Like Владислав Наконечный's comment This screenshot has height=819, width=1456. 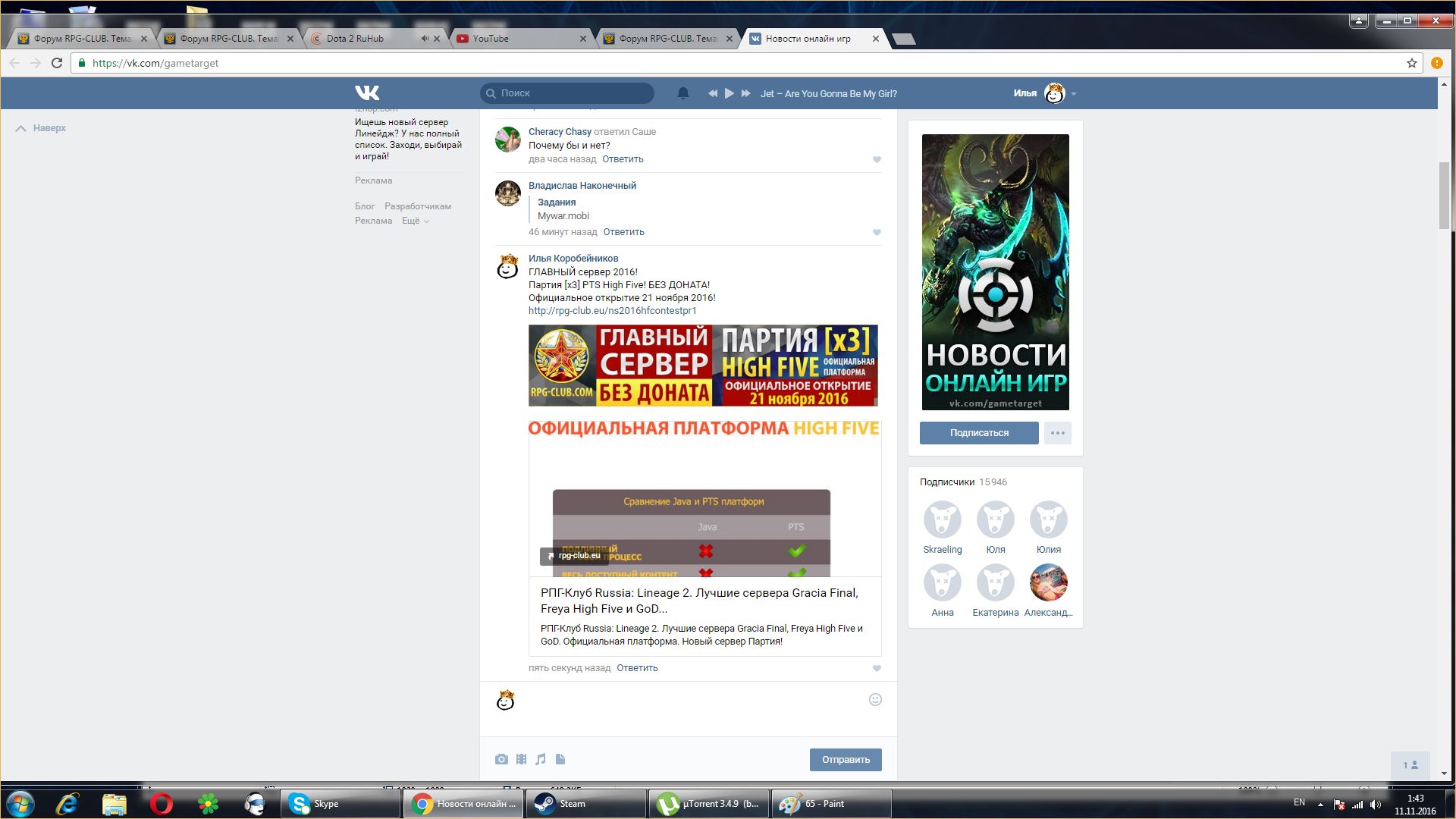[877, 232]
